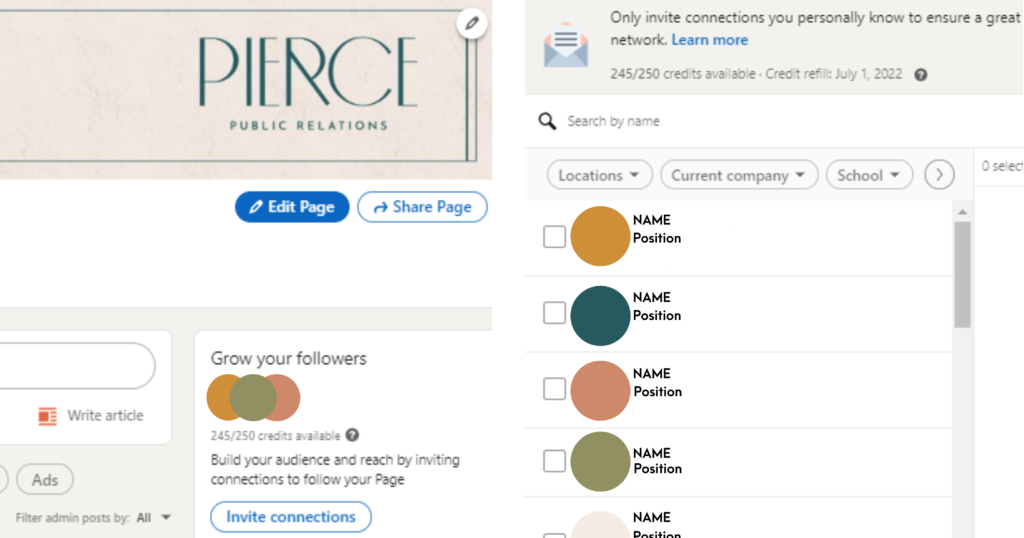This screenshot has height=538, width=1024.
Task: Click the olive green avatar in connection list
Action: tap(600, 462)
